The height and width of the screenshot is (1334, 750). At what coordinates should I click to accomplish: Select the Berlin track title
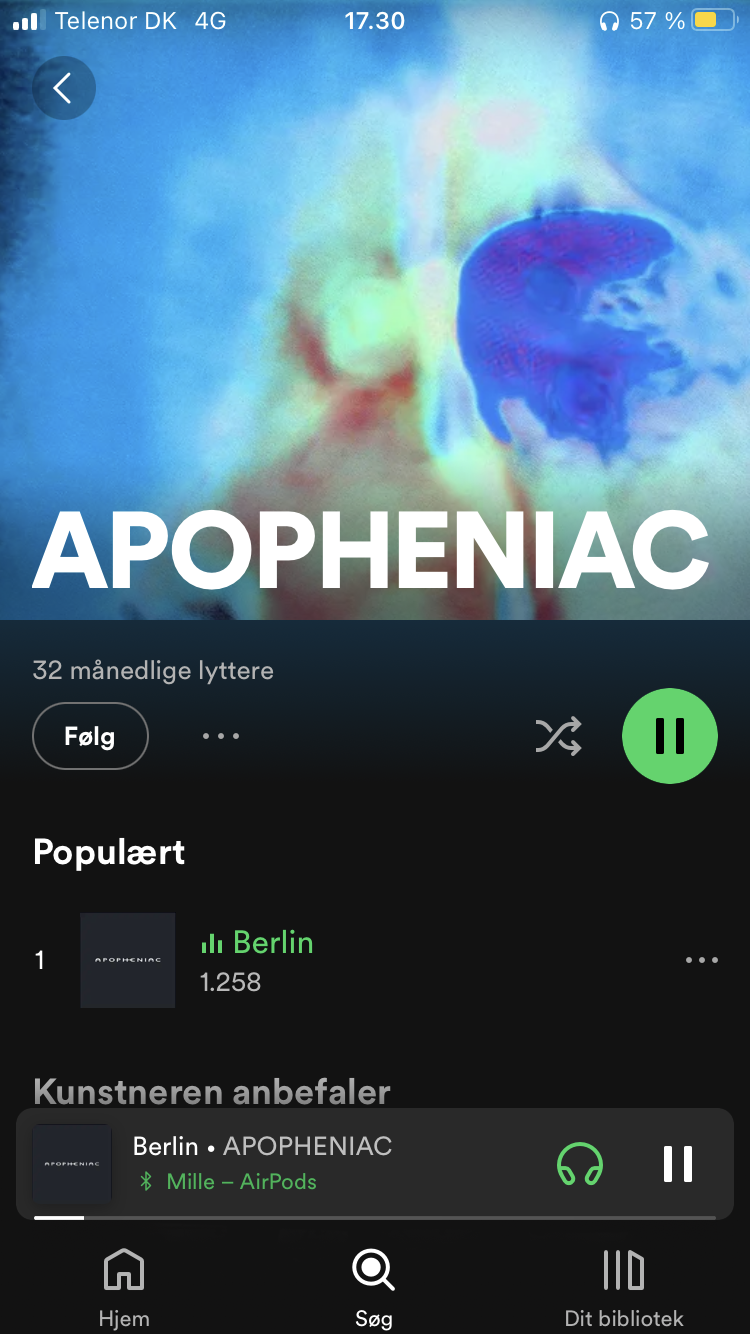pyautogui.click(x=273, y=942)
